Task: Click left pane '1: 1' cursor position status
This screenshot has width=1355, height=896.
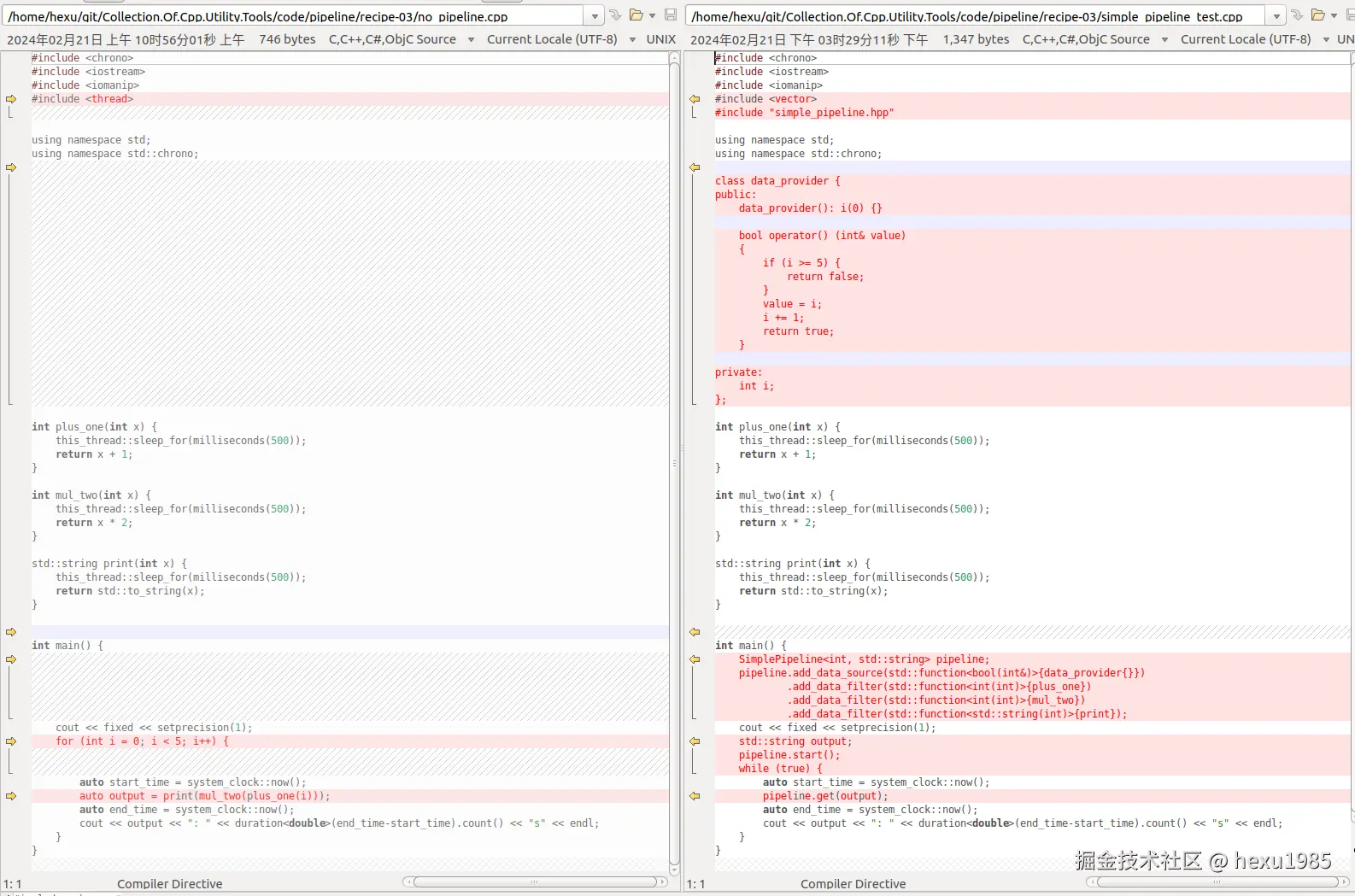Action: point(12,884)
